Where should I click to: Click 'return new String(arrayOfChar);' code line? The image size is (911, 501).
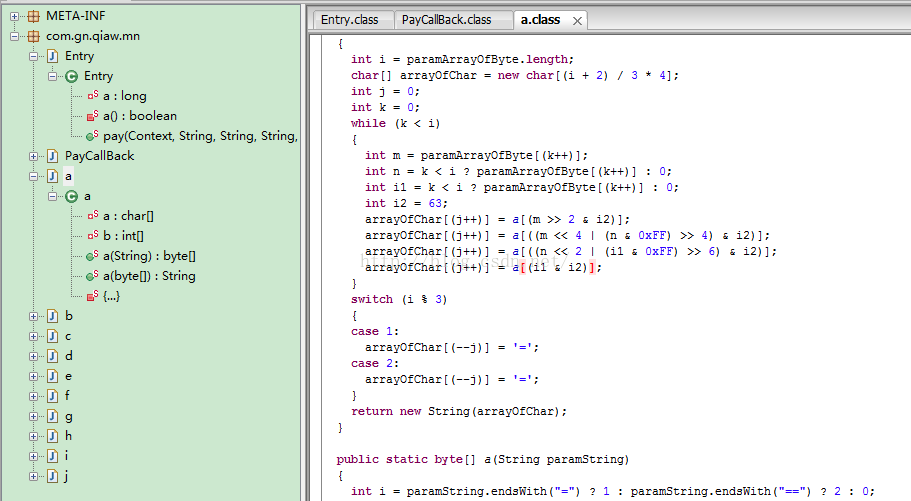pyautogui.click(x=459, y=411)
